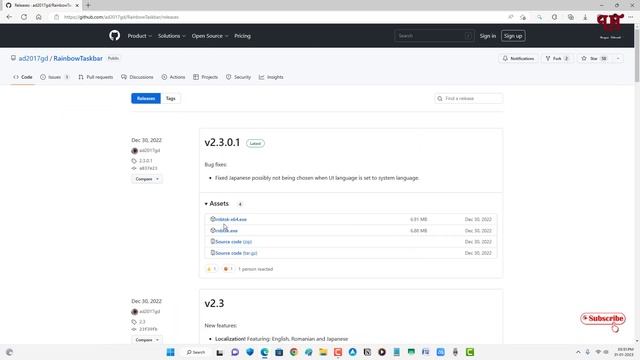Open a new browser tab
Viewport: 640px width, 360px height.
[88, 5]
